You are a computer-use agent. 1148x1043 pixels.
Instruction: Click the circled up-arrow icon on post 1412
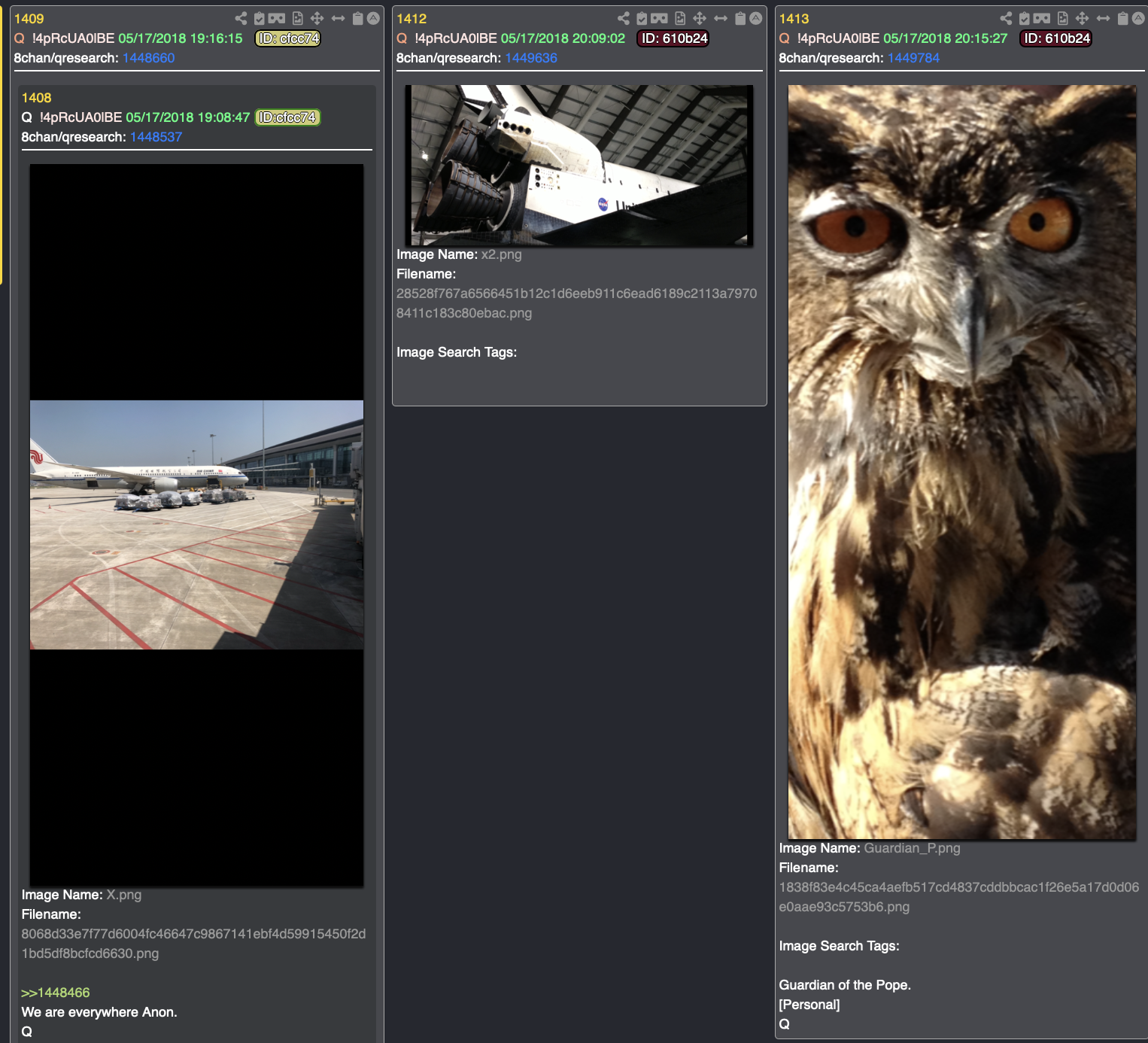[756, 18]
